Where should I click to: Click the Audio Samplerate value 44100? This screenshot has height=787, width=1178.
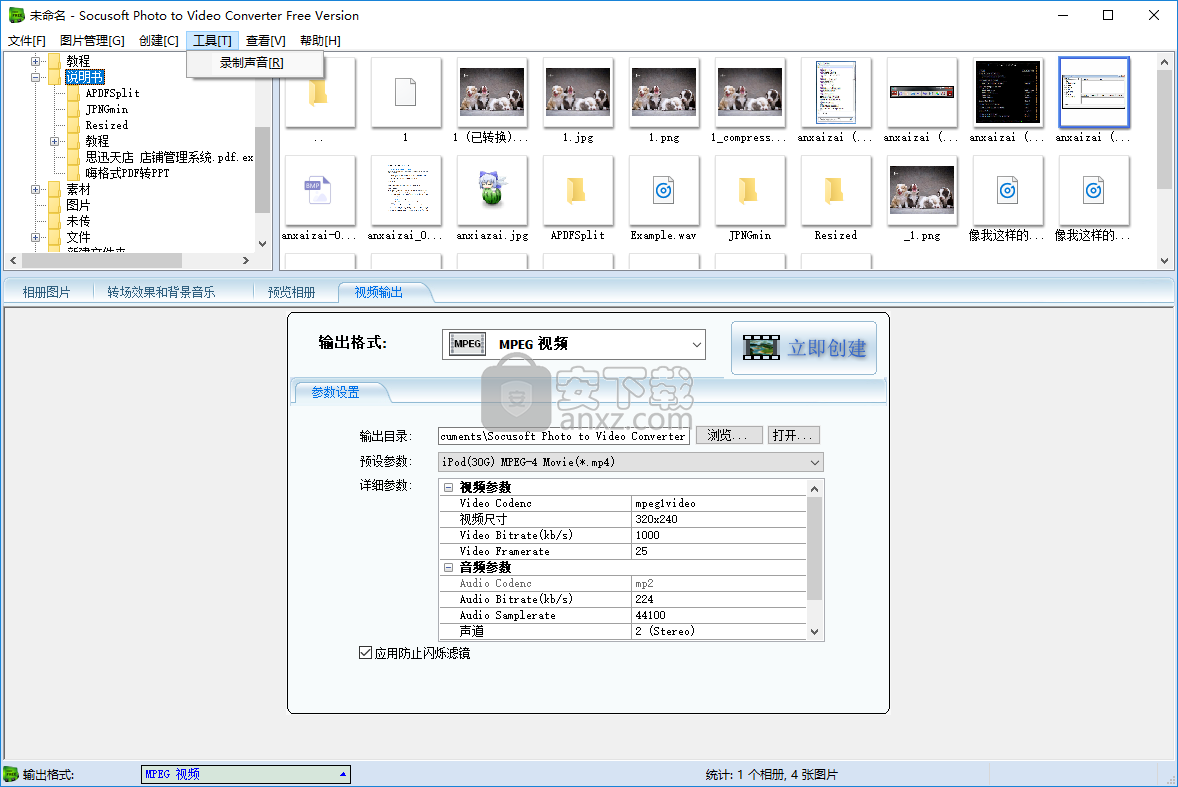(718, 615)
